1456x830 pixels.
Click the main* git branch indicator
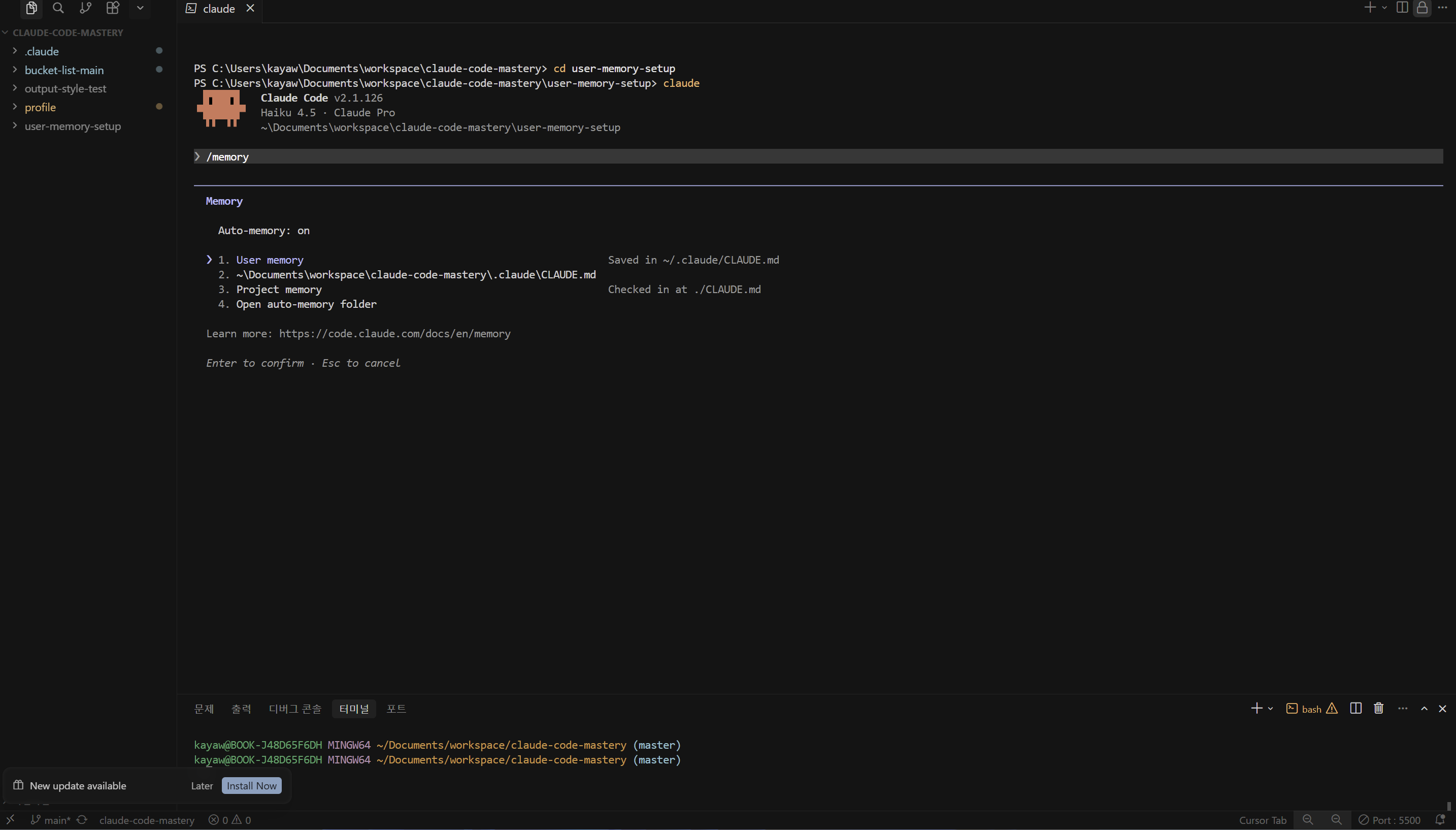pos(51,820)
